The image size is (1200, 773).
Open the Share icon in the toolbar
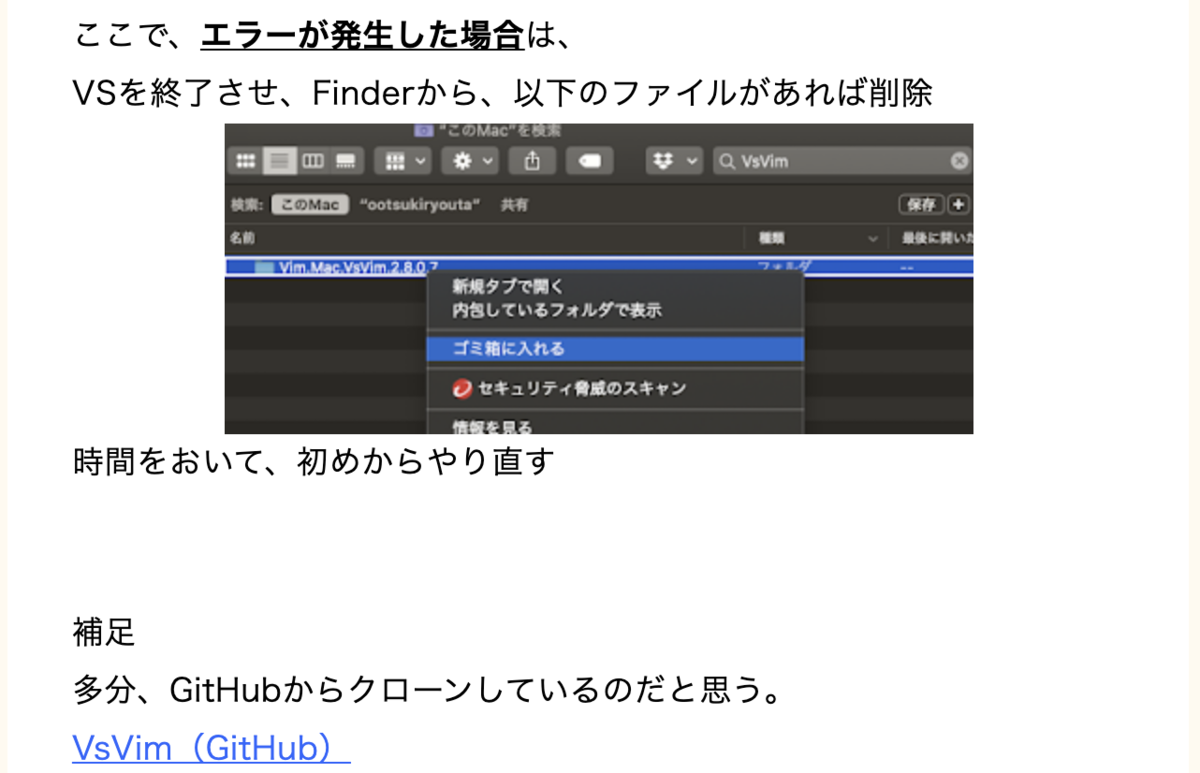pos(532,160)
